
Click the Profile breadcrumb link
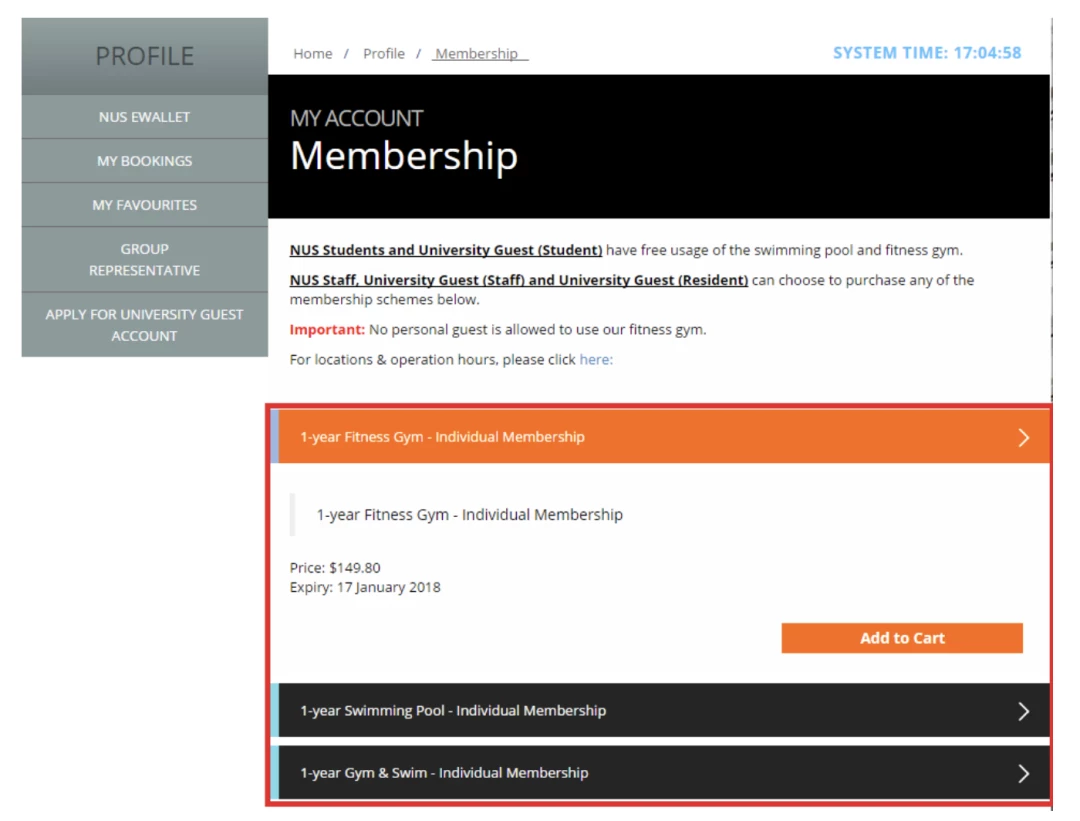[x=384, y=54]
